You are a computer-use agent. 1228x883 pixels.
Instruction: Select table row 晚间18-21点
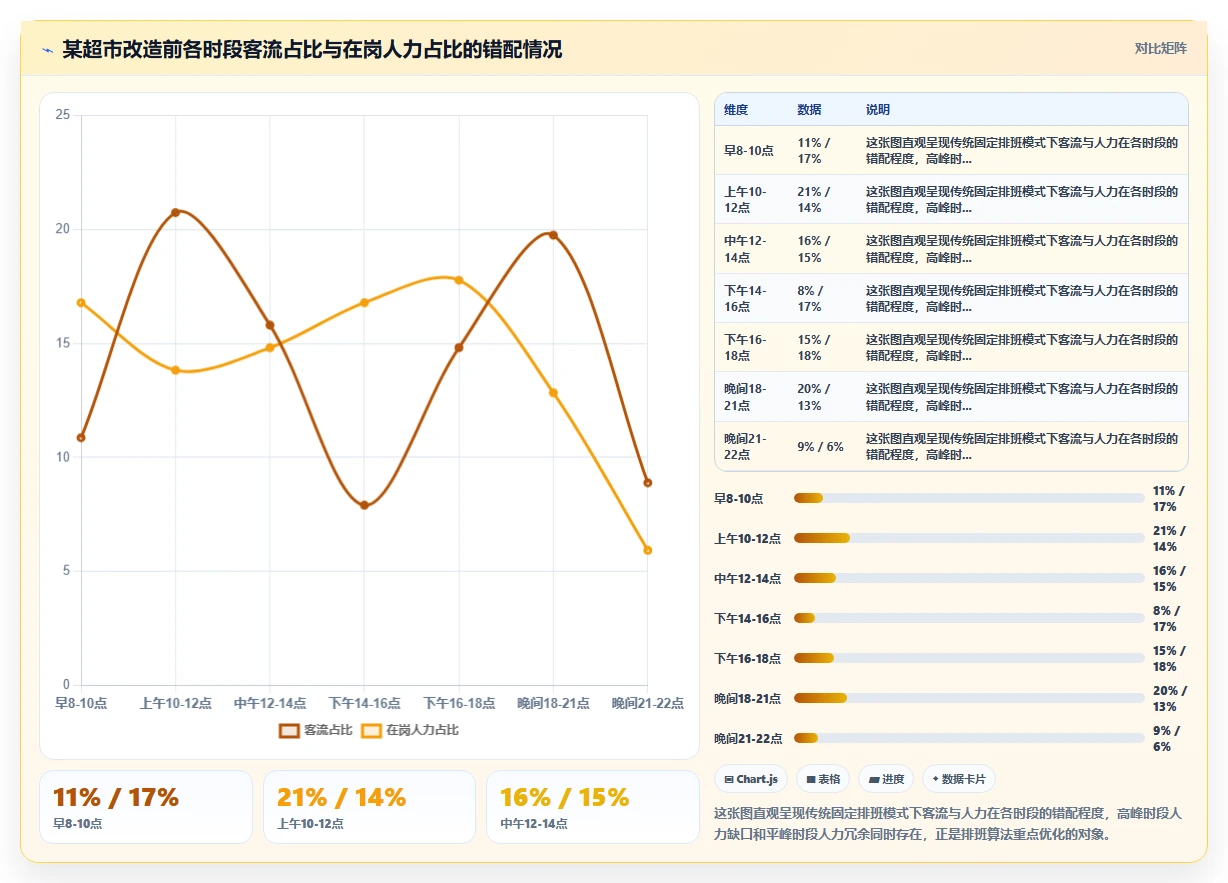951,397
